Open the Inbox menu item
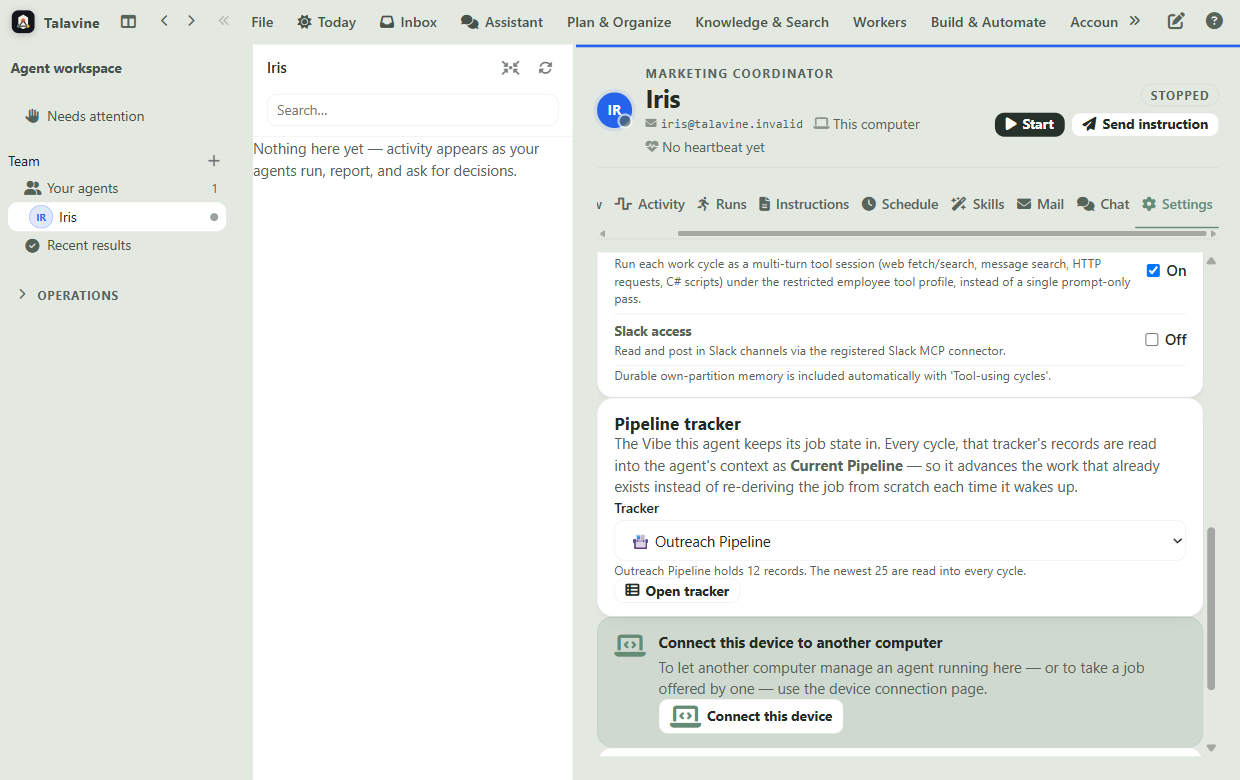 tap(408, 22)
